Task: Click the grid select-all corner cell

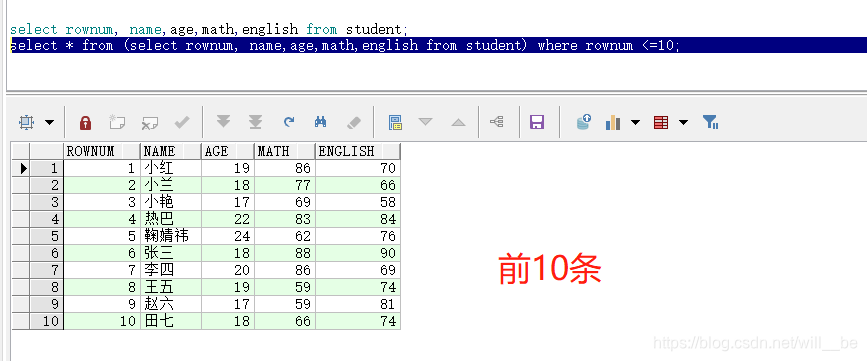Action: [x=21, y=151]
